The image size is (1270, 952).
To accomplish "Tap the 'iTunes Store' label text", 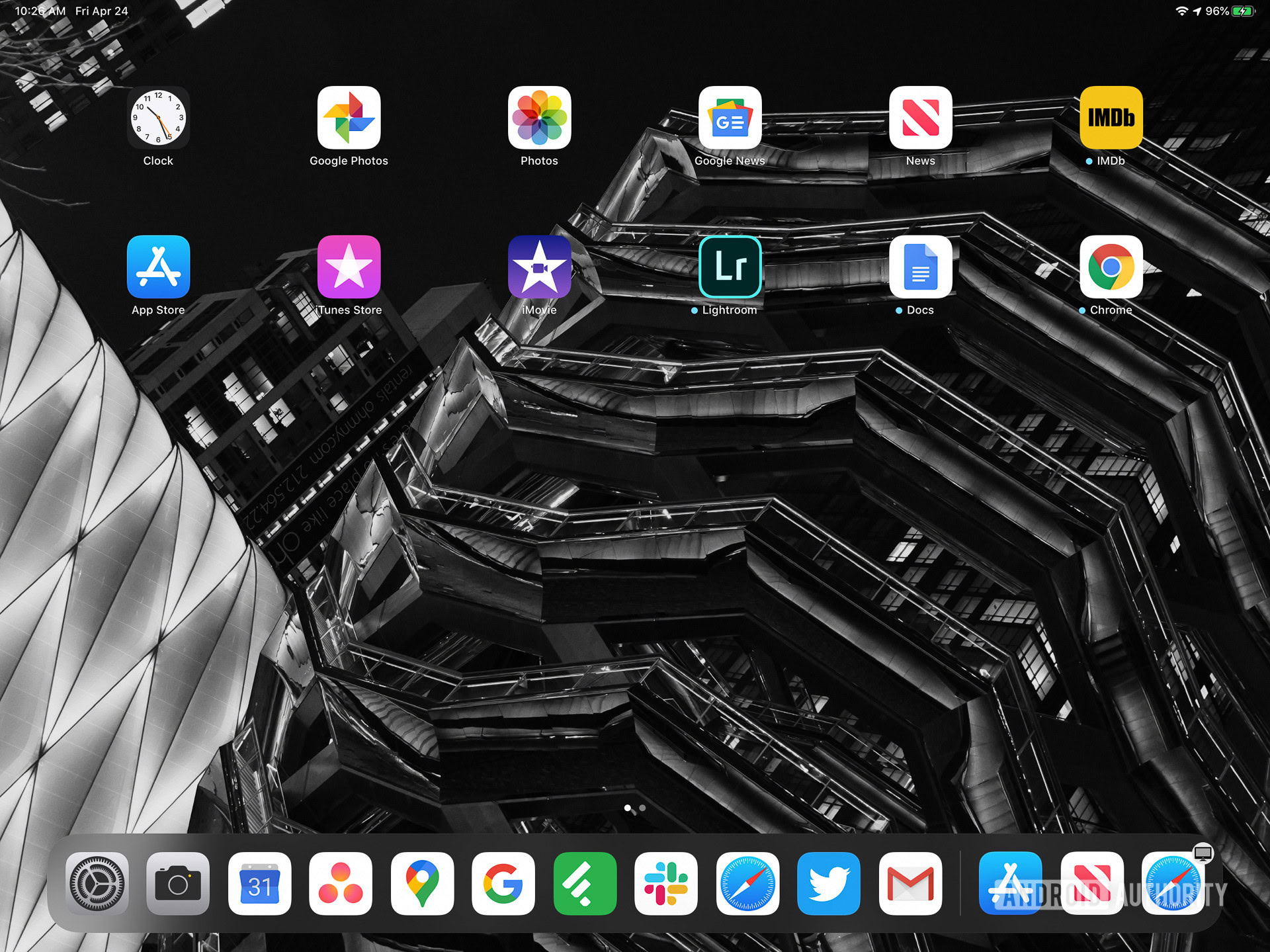I will click(349, 310).
